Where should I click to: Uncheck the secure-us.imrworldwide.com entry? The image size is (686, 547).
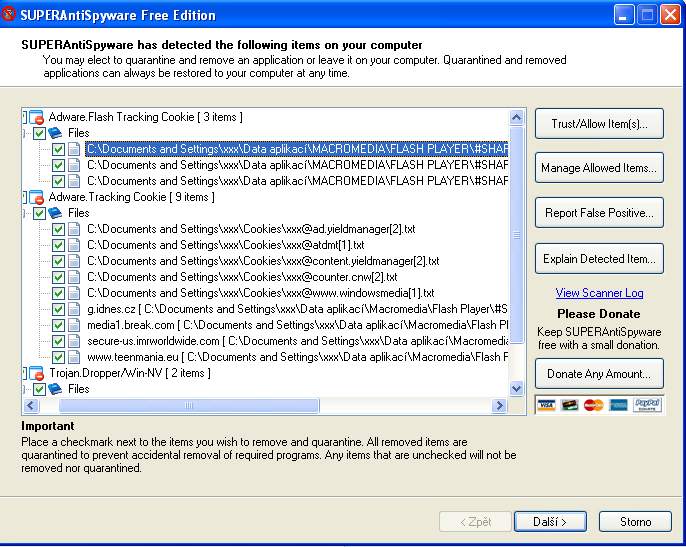point(58,341)
